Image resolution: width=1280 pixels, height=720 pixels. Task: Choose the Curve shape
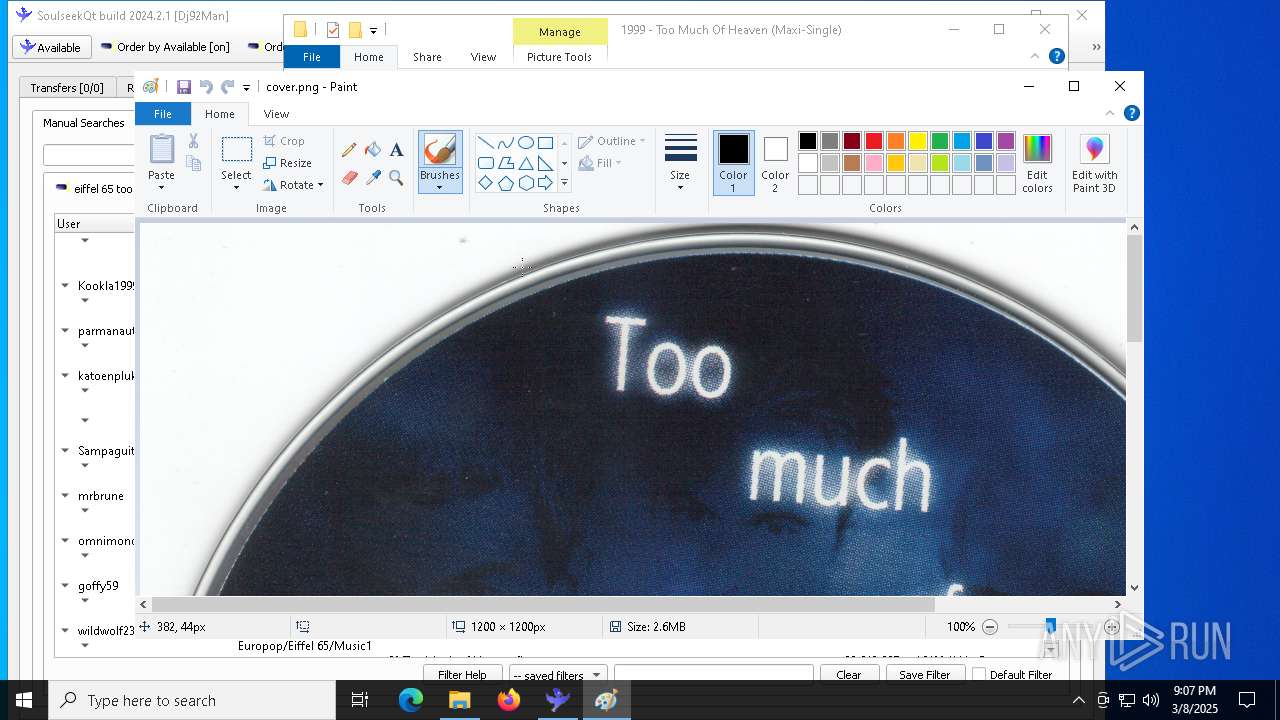[505, 142]
